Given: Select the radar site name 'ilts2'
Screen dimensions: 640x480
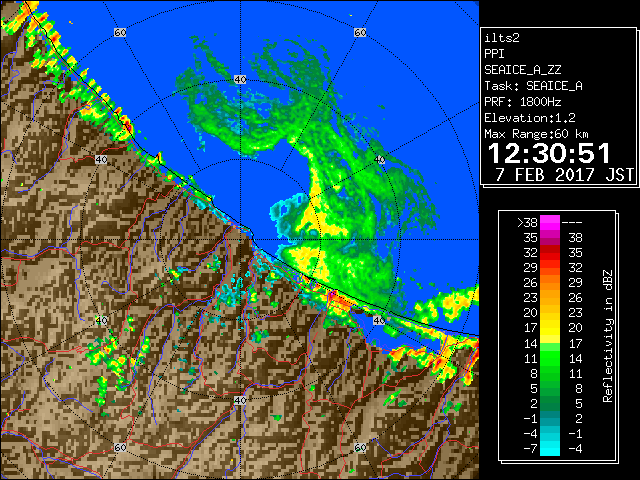Looking at the screenshot, I should pos(502,38).
